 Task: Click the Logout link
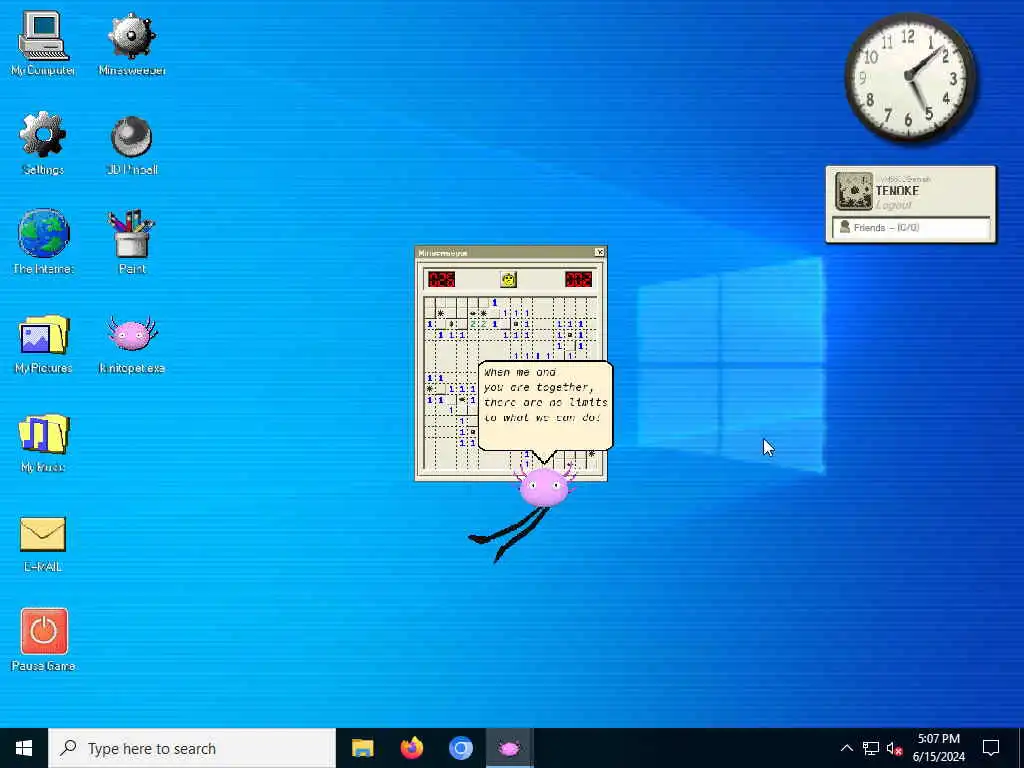tap(893, 205)
